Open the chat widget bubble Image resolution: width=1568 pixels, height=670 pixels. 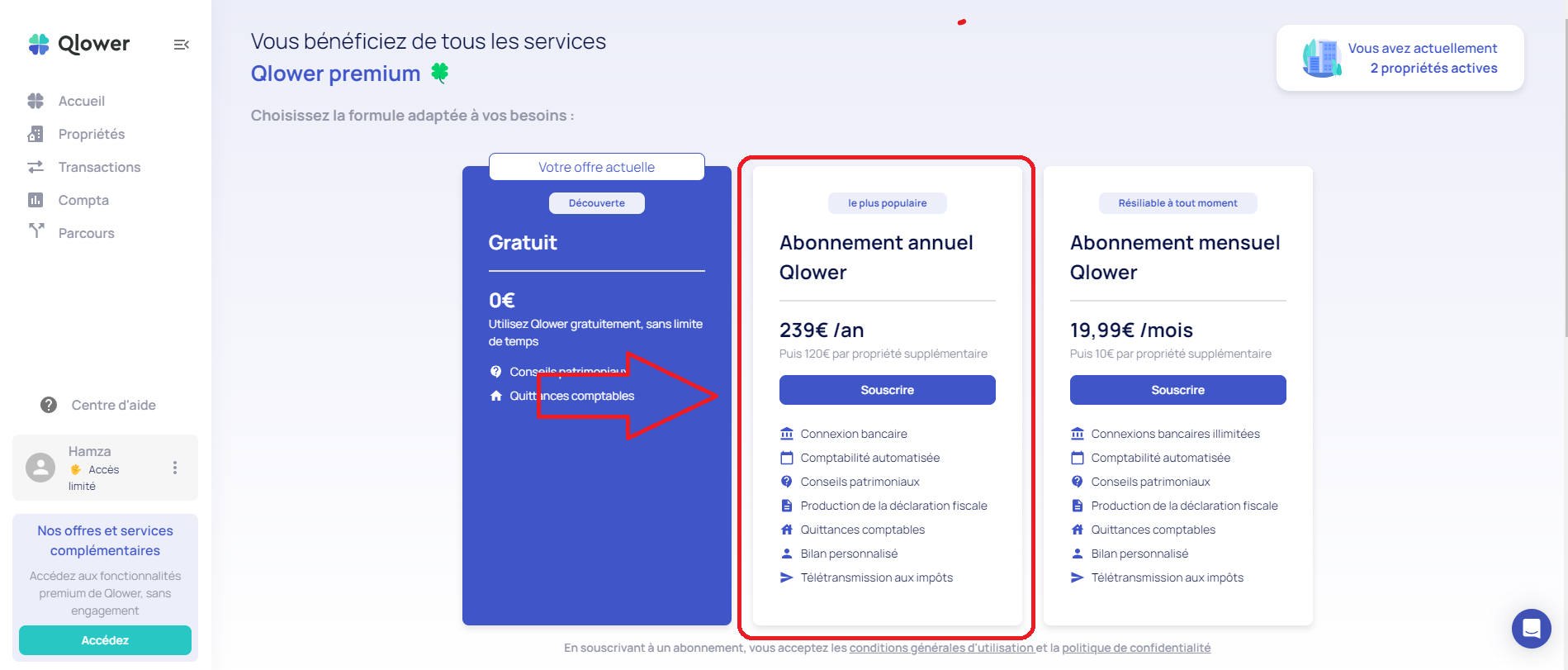(1532, 629)
